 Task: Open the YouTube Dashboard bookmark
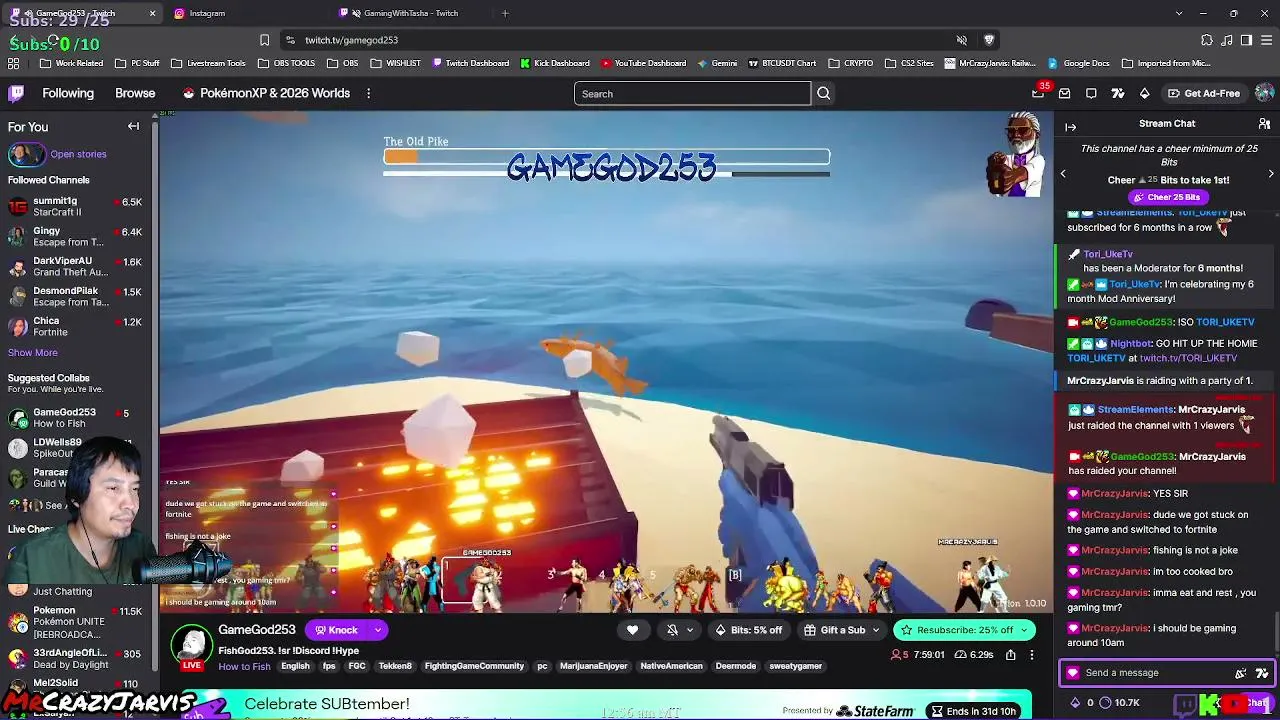pos(643,63)
